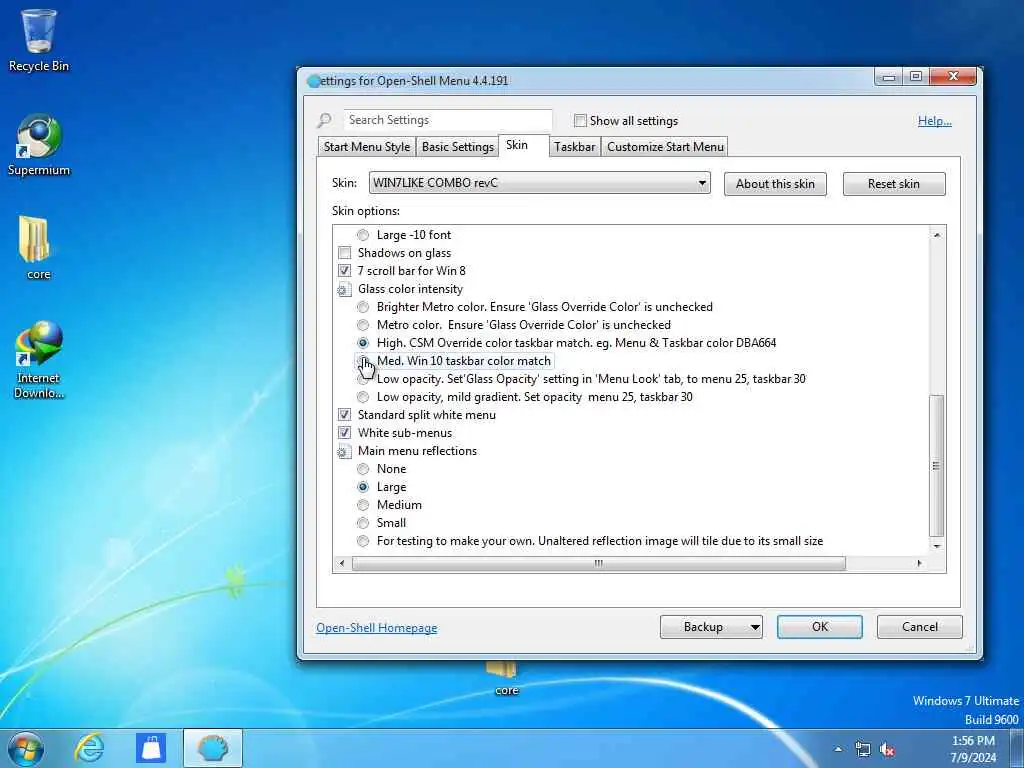Select Medium reflections radio button
This screenshot has height=768, width=1024.
coord(363,505)
